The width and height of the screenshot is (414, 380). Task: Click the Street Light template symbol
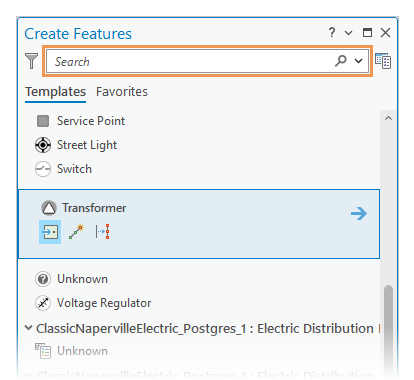(x=43, y=145)
